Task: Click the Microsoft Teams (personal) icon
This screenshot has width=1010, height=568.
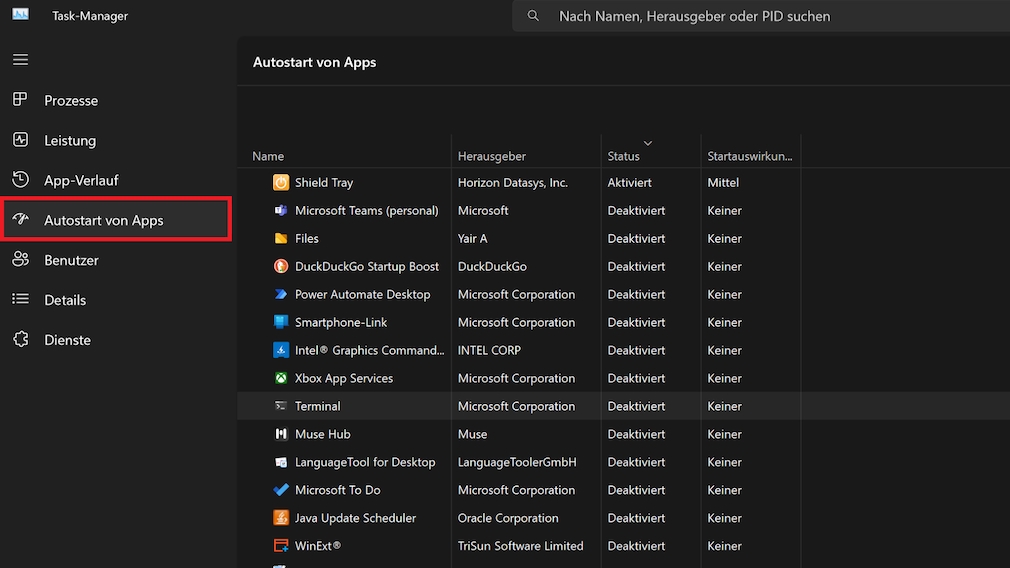Action: [x=281, y=210]
